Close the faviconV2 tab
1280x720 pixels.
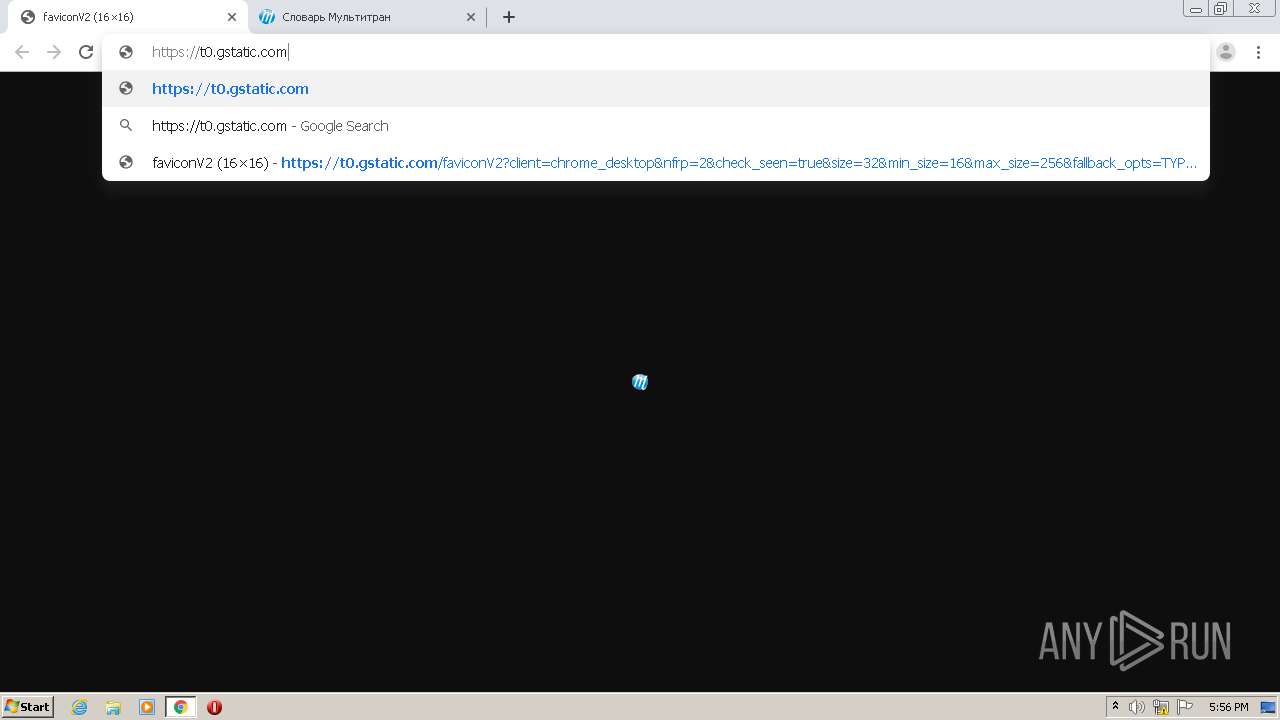pos(232,17)
